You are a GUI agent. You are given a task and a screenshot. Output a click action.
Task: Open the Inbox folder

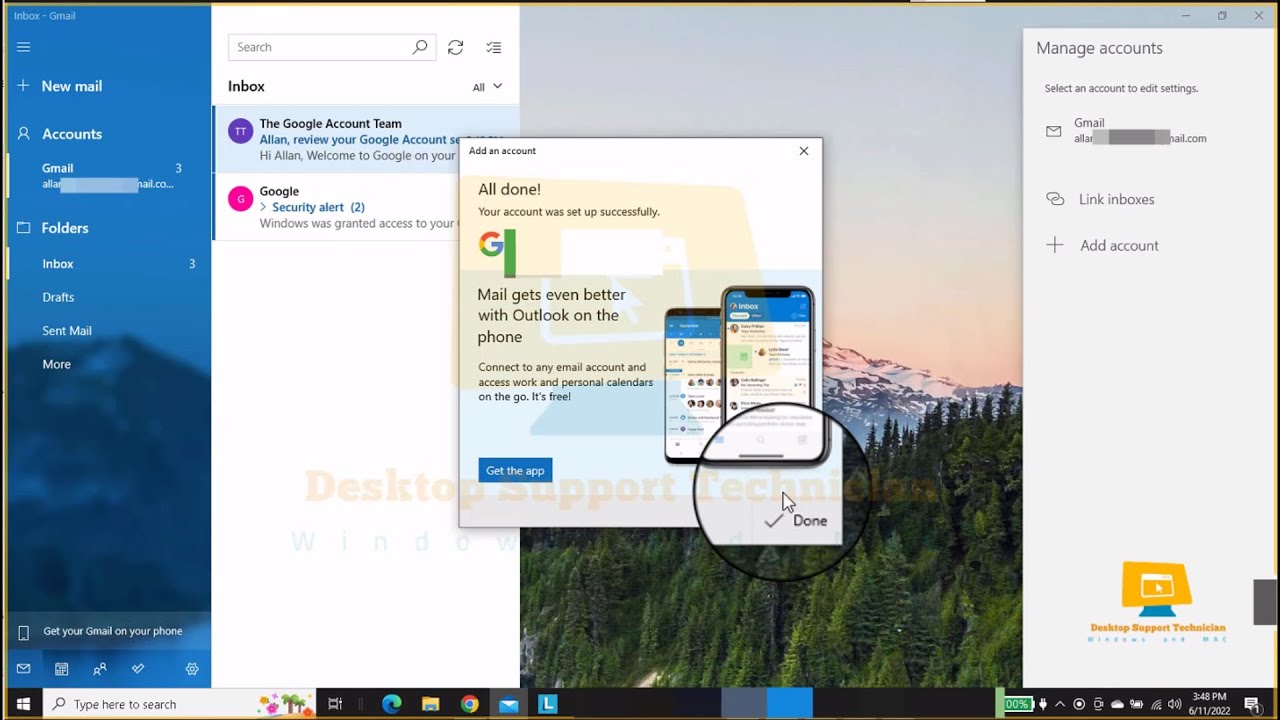(108, 264)
